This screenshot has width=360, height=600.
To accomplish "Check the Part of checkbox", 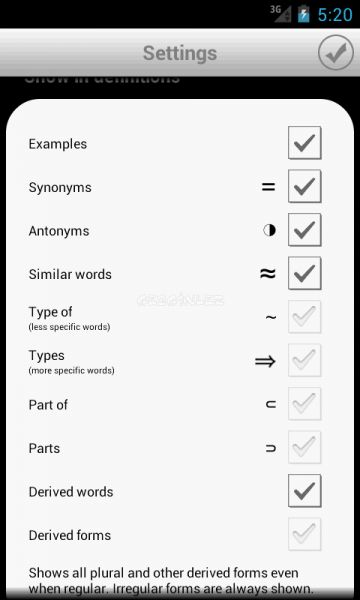I will [305, 404].
